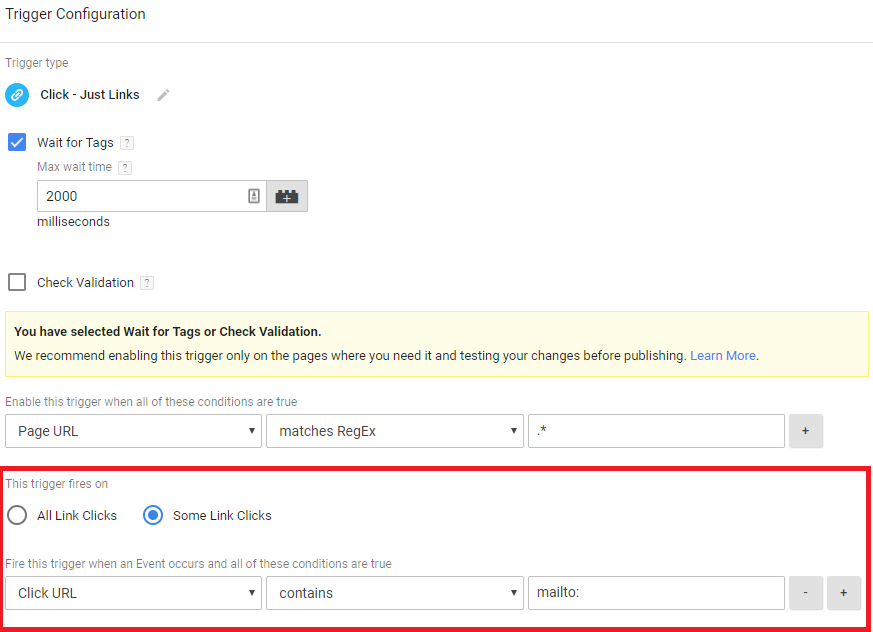Open Wait for Tags help icon
Viewport: 873px width, 632px height.
[x=127, y=143]
